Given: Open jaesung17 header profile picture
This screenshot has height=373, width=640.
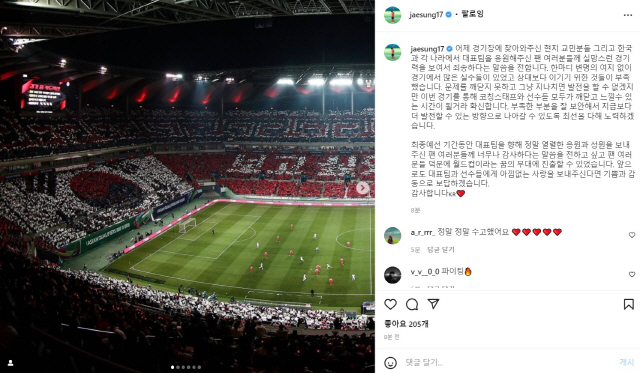Looking at the screenshot, I should click(x=393, y=15).
